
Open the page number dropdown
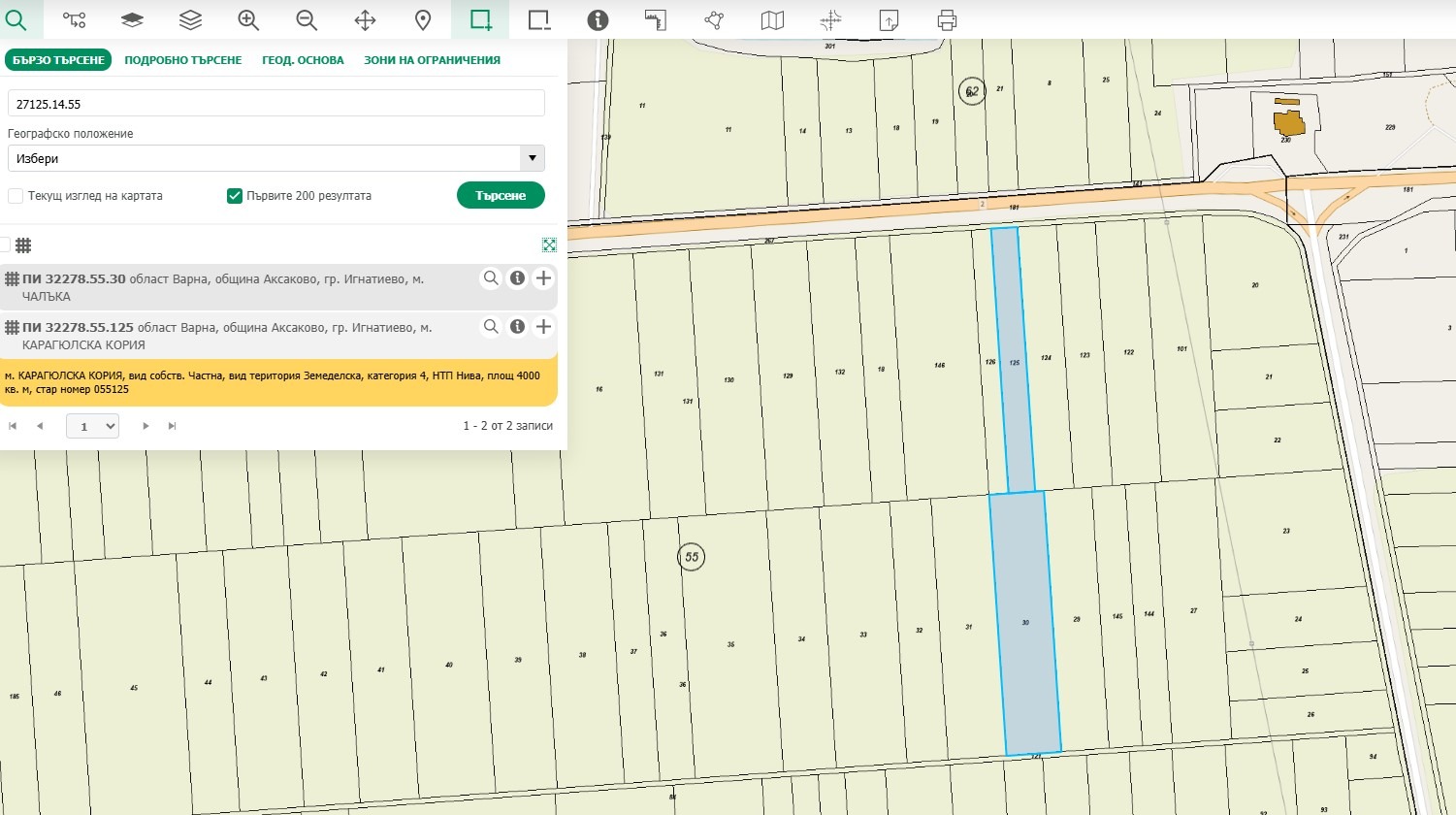92,426
